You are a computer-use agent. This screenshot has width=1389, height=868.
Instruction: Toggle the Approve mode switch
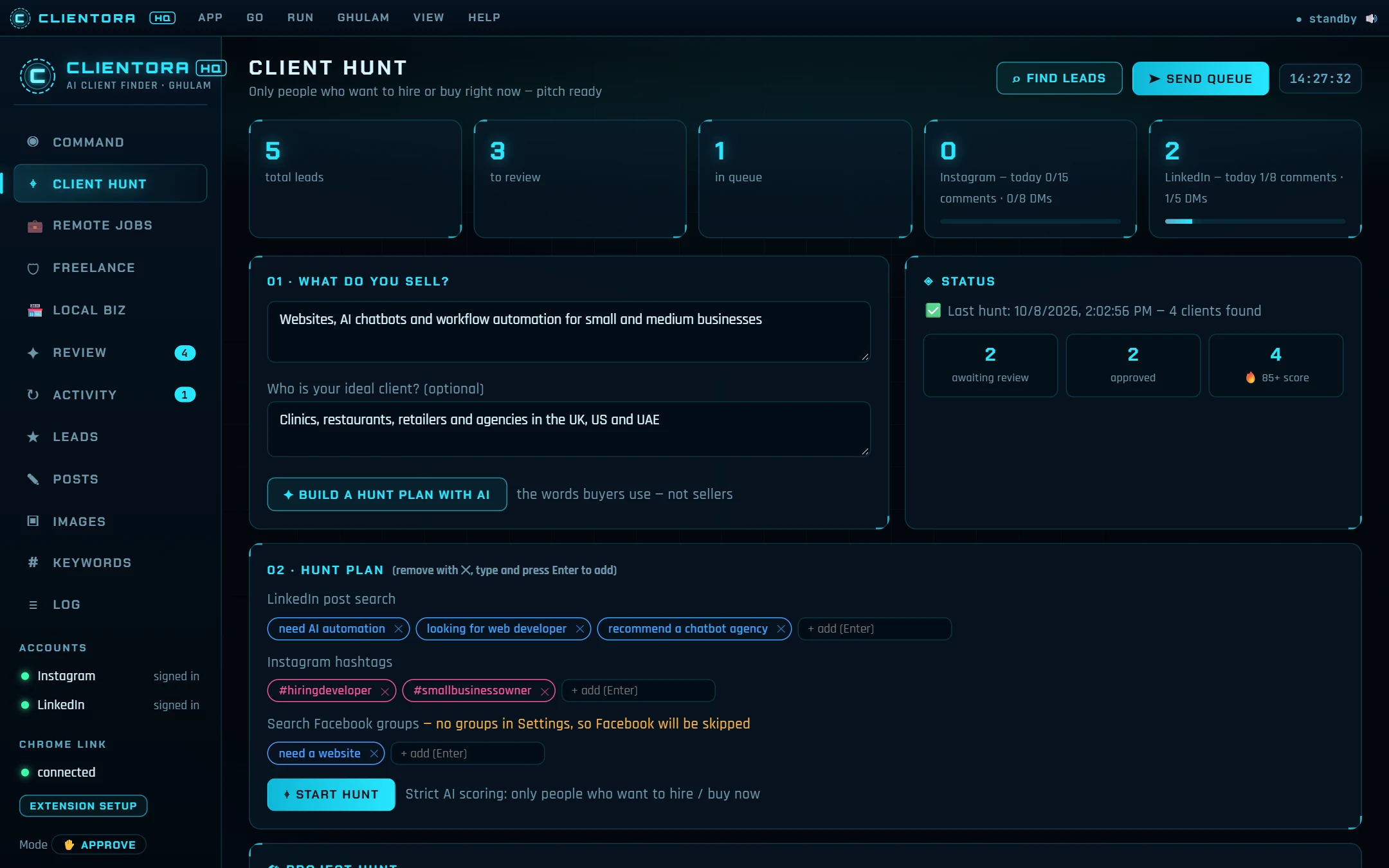99,845
